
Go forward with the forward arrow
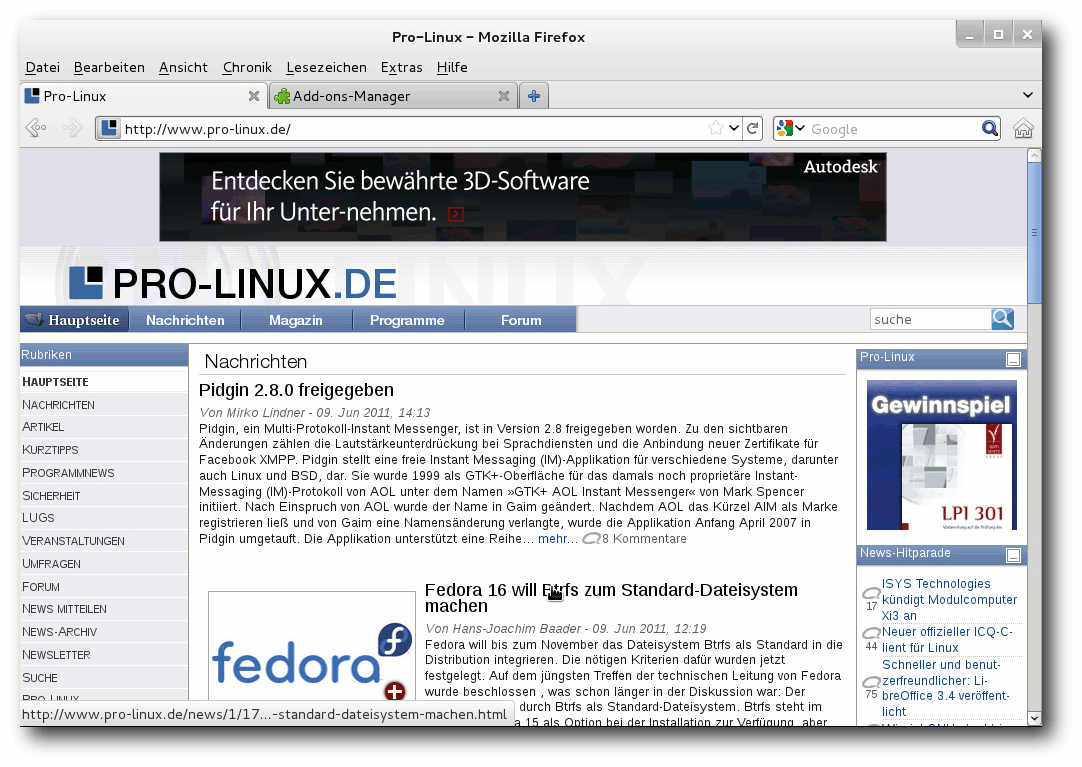click(x=72, y=128)
